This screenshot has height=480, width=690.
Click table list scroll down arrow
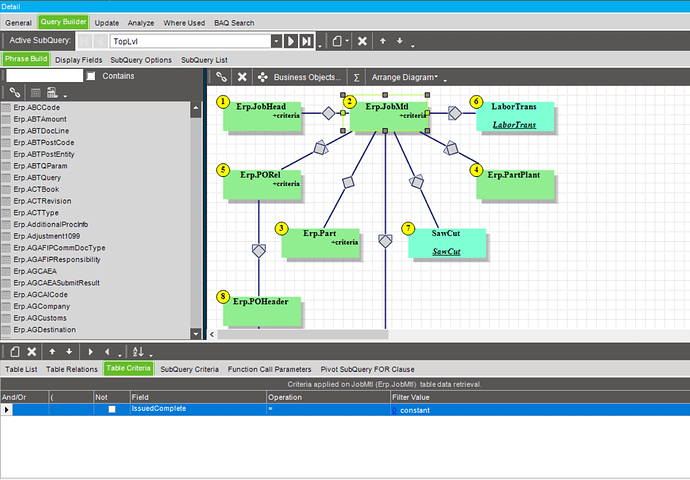196,333
